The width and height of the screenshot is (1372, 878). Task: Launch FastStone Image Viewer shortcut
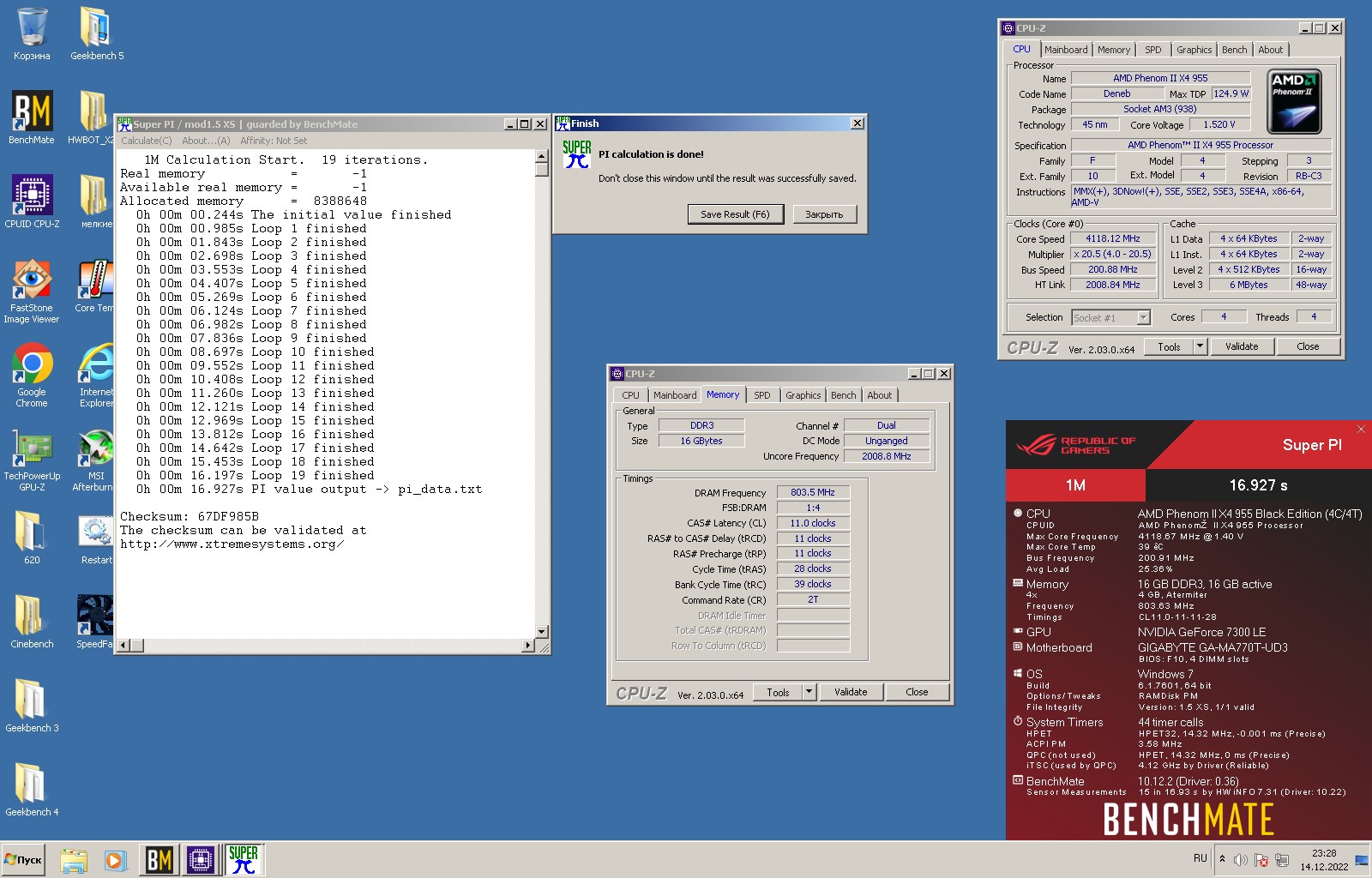tap(32, 292)
